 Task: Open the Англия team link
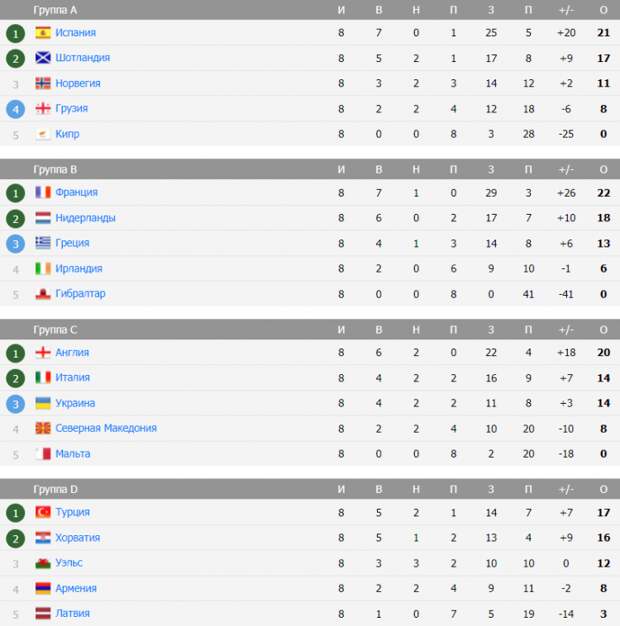(x=72, y=352)
